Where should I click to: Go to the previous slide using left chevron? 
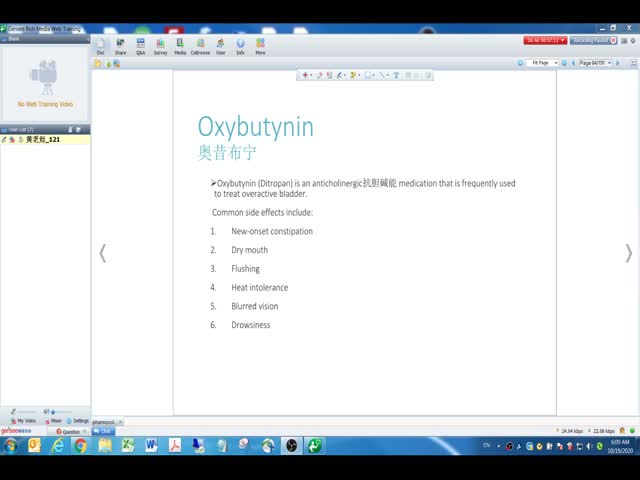coord(103,253)
